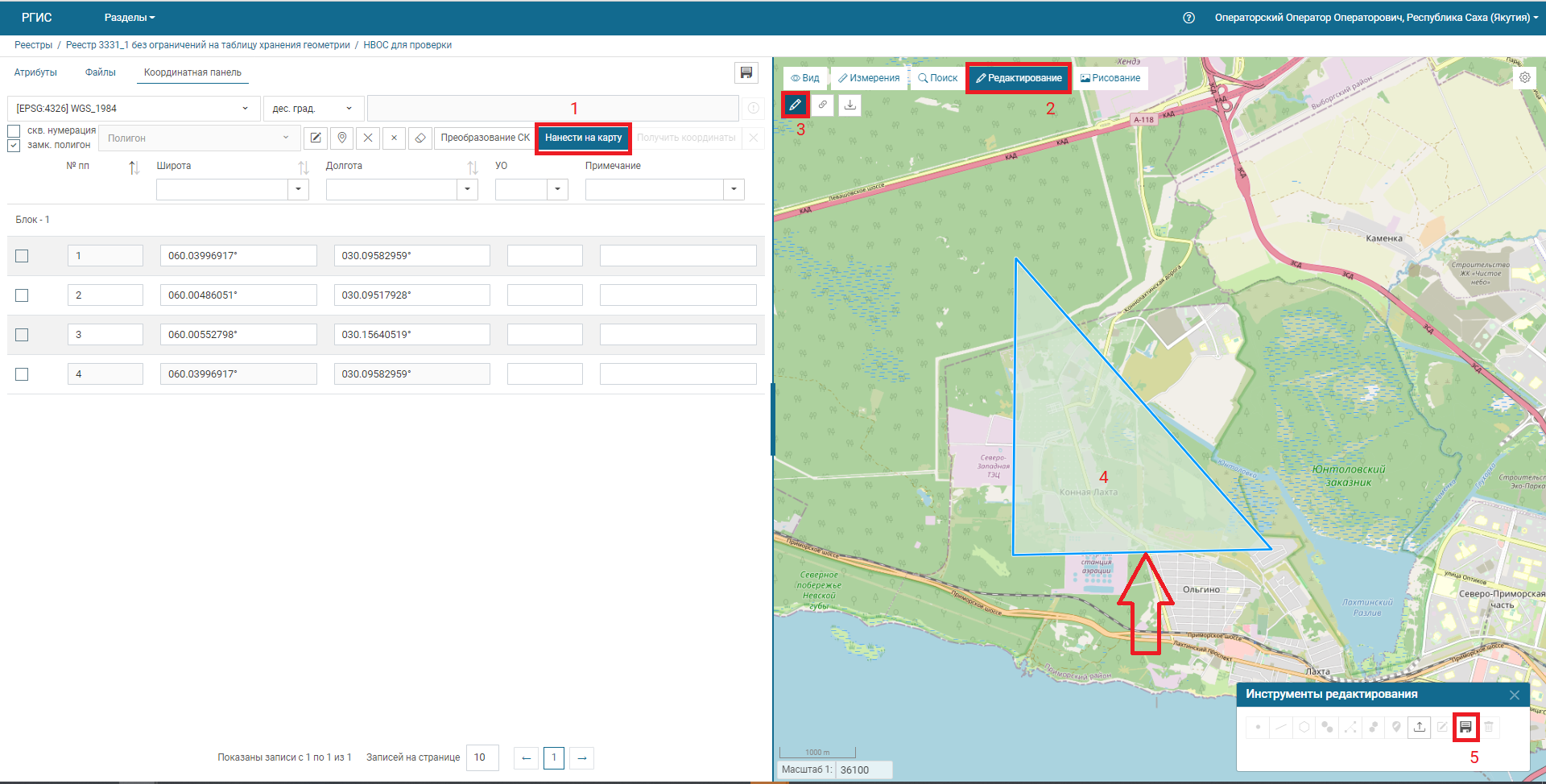1546x784 pixels.
Task: Click the location pin icon in coordinate toolbar
Action: 342,138
